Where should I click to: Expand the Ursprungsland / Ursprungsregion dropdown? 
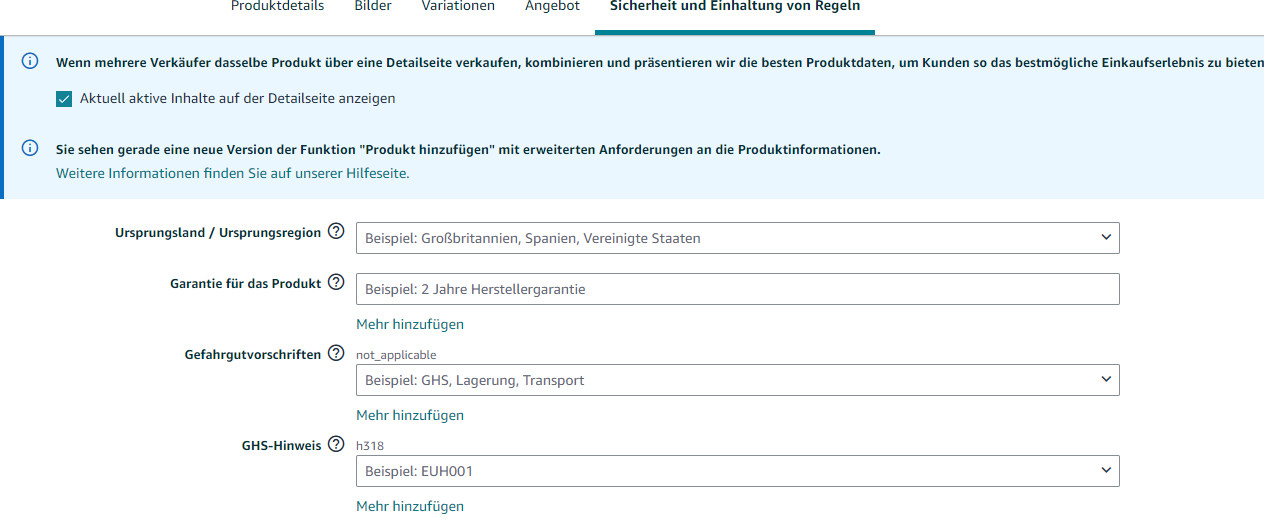pos(738,238)
